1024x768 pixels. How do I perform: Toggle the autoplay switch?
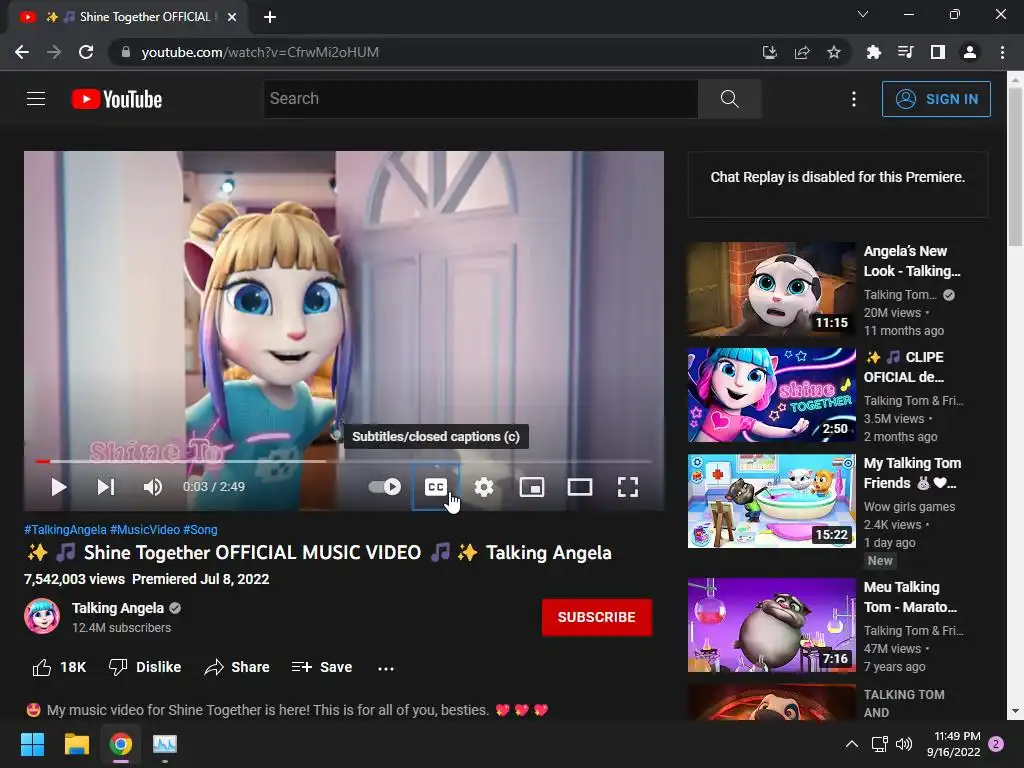point(385,487)
